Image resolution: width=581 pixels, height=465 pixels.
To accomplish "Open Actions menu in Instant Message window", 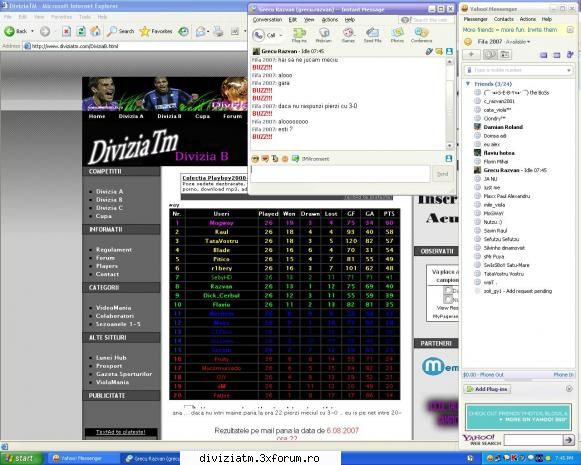I will pyautogui.click(x=329, y=20).
